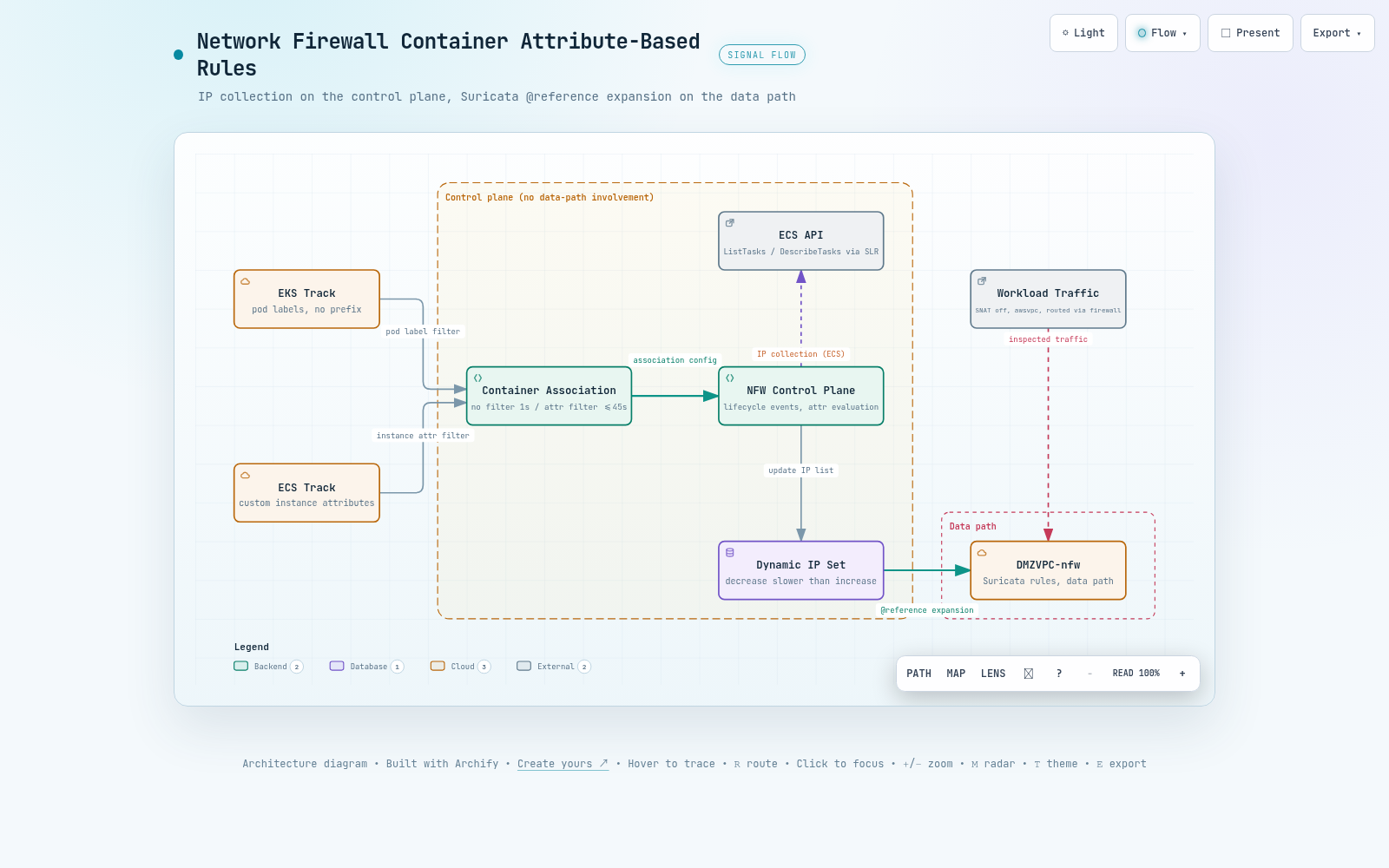
Task: Toggle the Cloud legend filter
Action: (x=460, y=667)
